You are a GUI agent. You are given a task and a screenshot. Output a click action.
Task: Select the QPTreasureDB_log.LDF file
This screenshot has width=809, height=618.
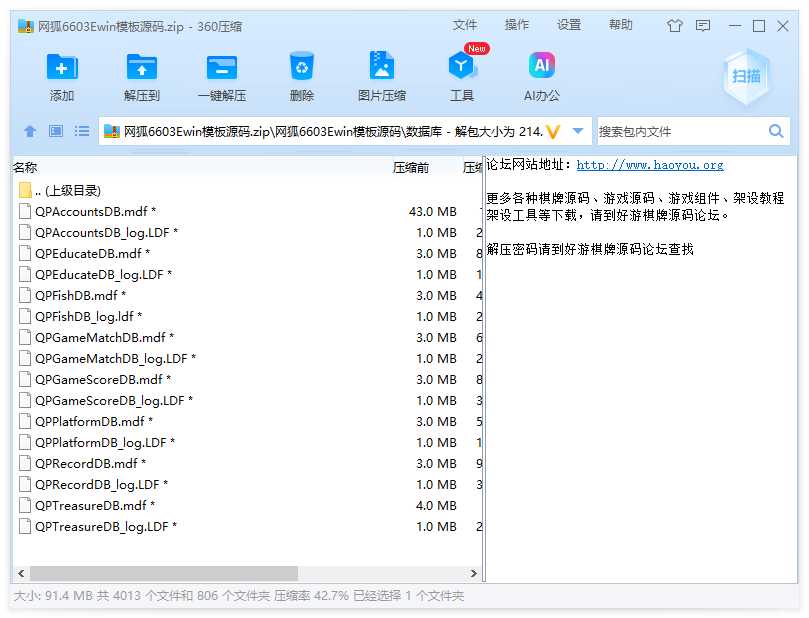tap(247, 526)
